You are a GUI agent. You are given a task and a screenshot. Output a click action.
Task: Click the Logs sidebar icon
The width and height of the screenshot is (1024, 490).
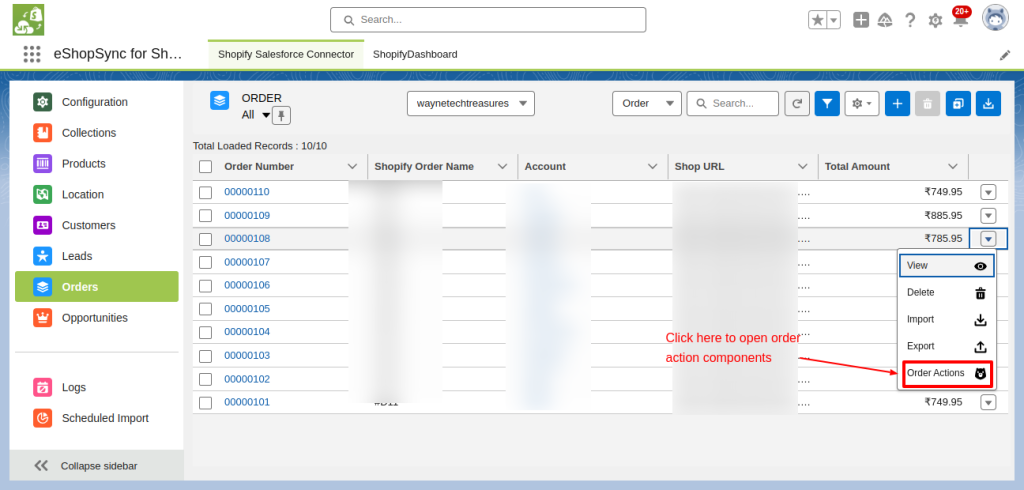[x=42, y=387]
